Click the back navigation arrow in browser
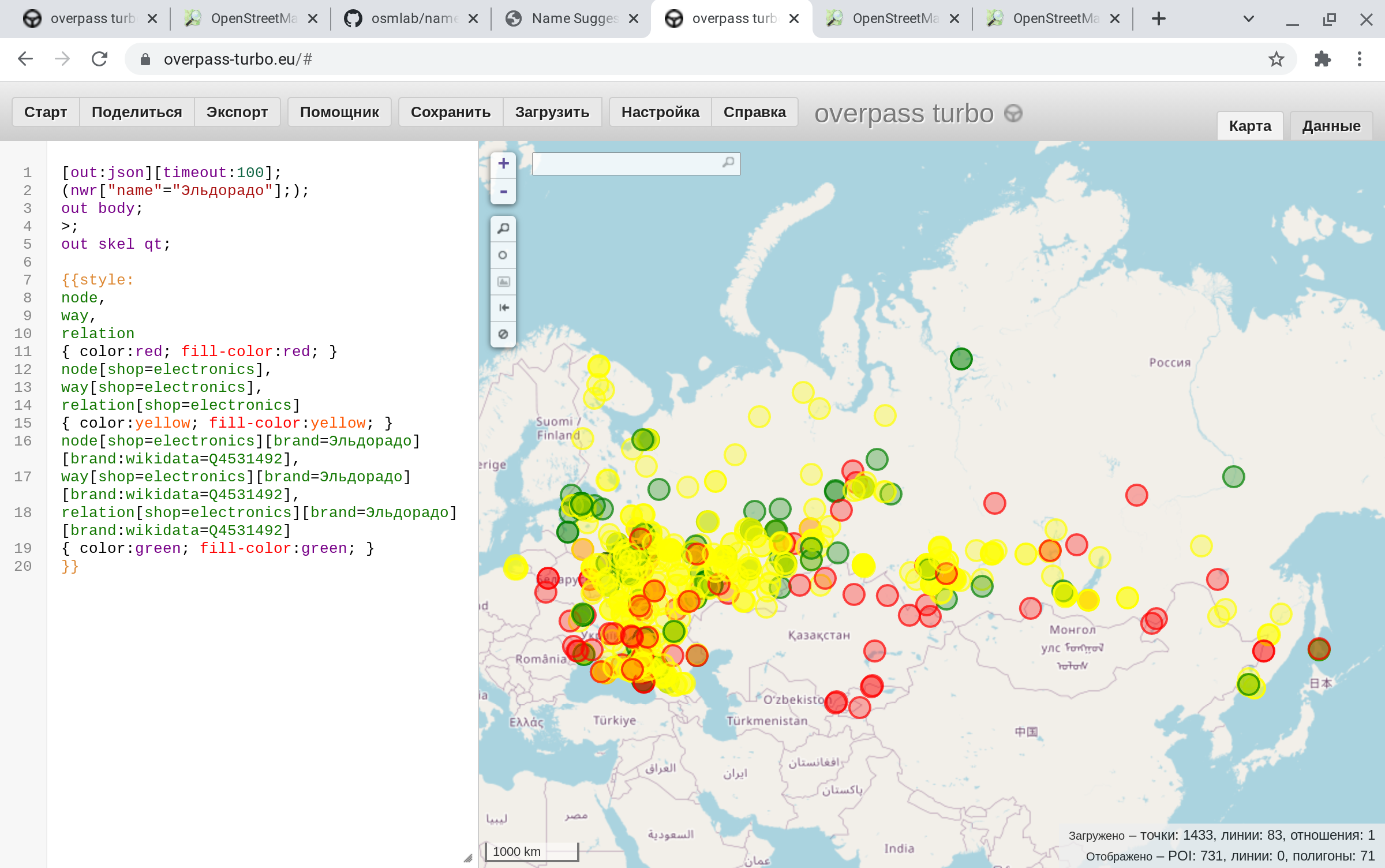The height and width of the screenshot is (868, 1385). [x=25, y=59]
